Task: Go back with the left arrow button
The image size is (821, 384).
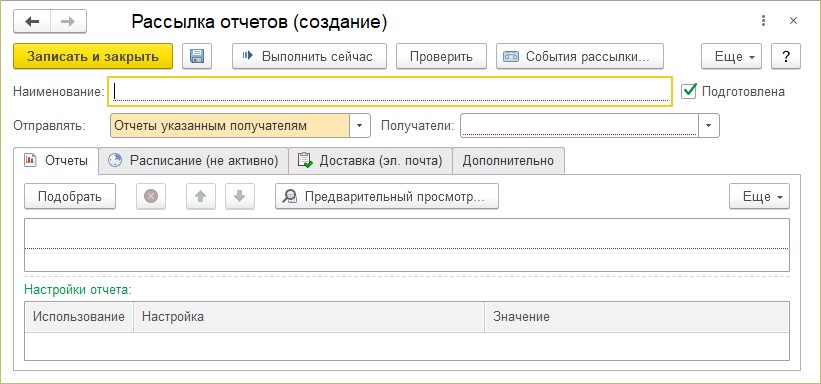Action: click(32, 21)
